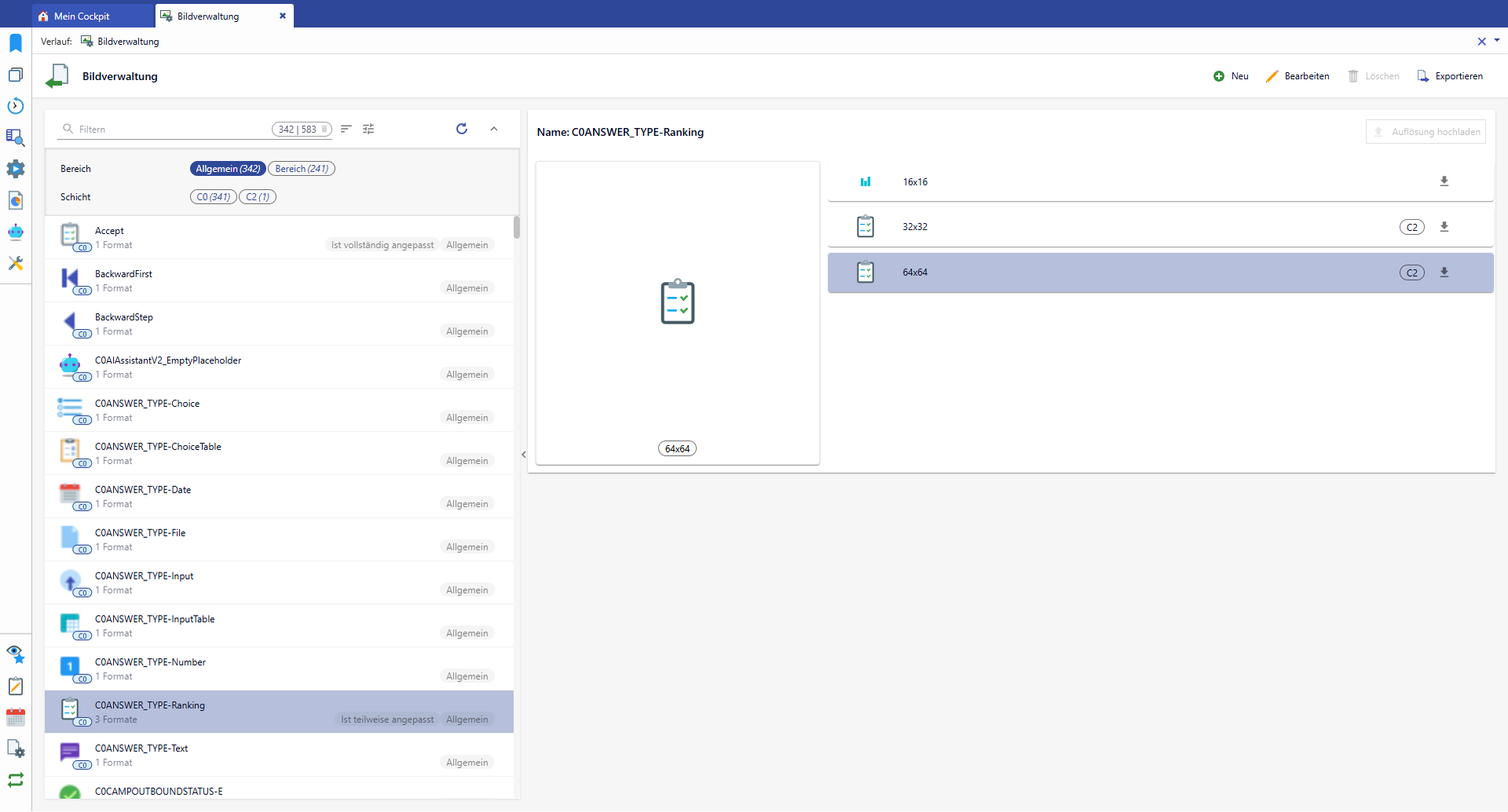Download the 64x64 resolution
Screen dimensions: 1508x812
1444,272
